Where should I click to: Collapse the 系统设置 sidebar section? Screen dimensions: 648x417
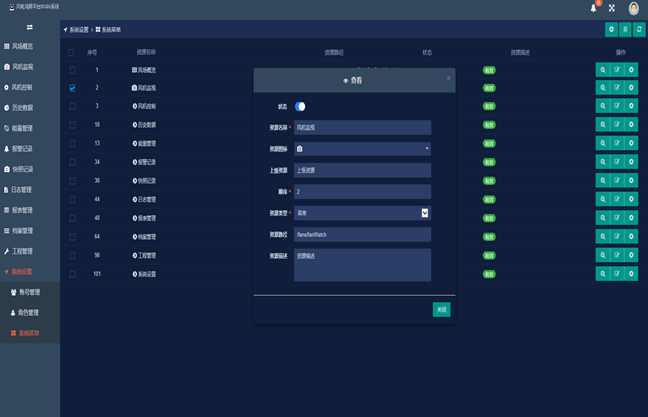(x=29, y=272)
